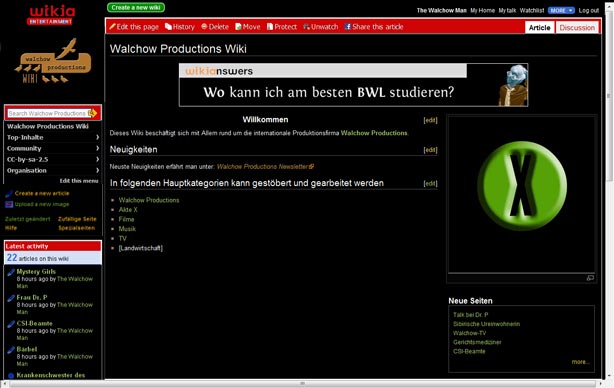Switch to the Article tab
614x388 pixels.
click(539, 27)
